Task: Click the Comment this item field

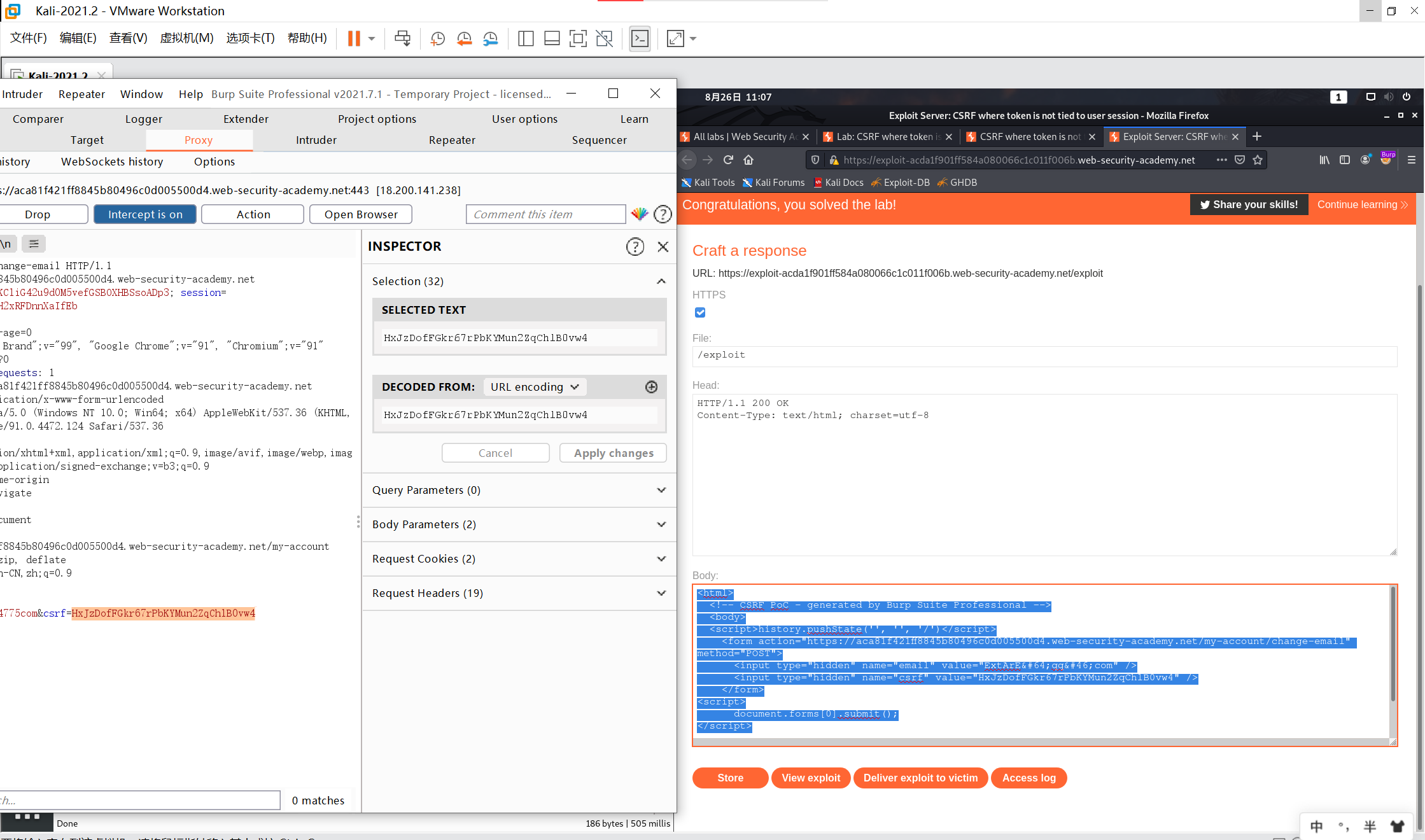Action: [x=545, y=214]
